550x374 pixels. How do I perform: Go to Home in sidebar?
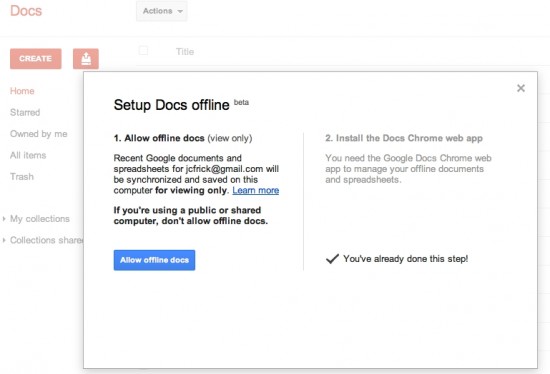[22, 91]
